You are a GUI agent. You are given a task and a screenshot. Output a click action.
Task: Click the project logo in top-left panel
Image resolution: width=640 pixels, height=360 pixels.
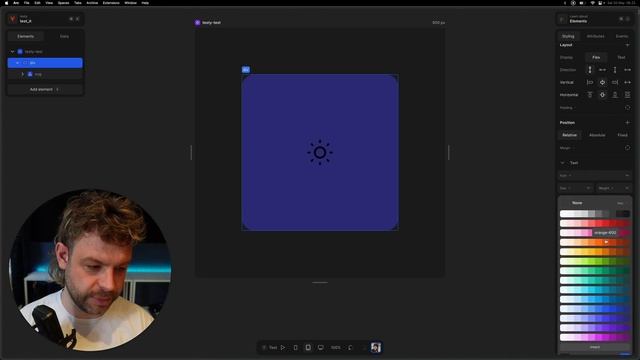(13, 19)
